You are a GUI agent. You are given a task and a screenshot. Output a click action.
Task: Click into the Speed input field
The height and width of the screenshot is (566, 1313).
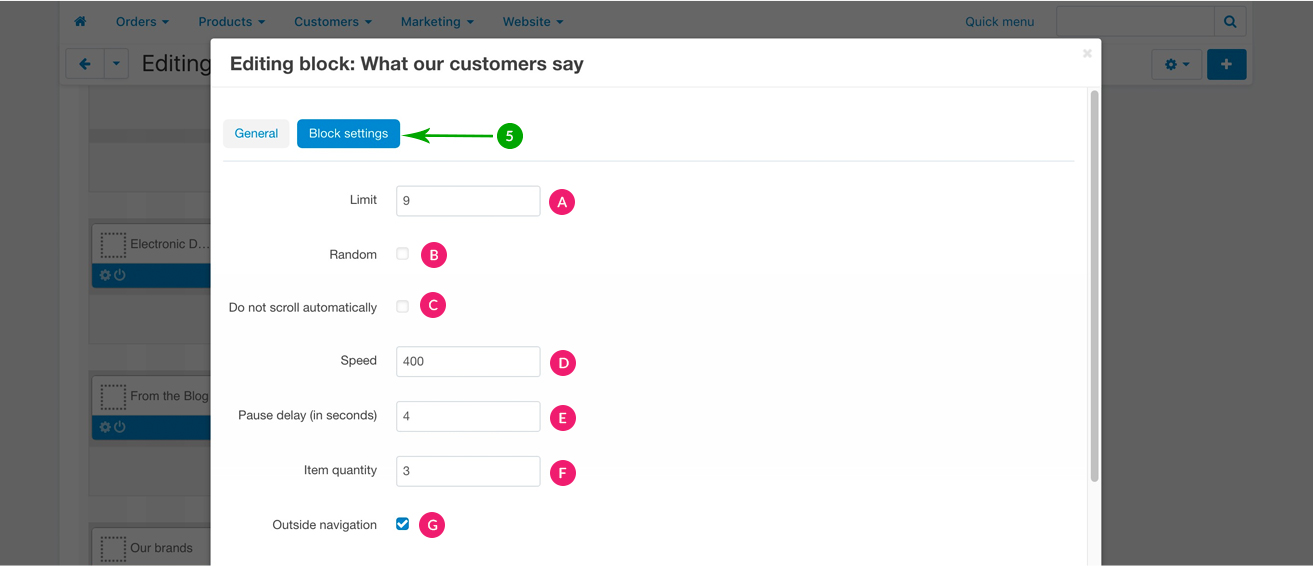(x=468, y=362)
